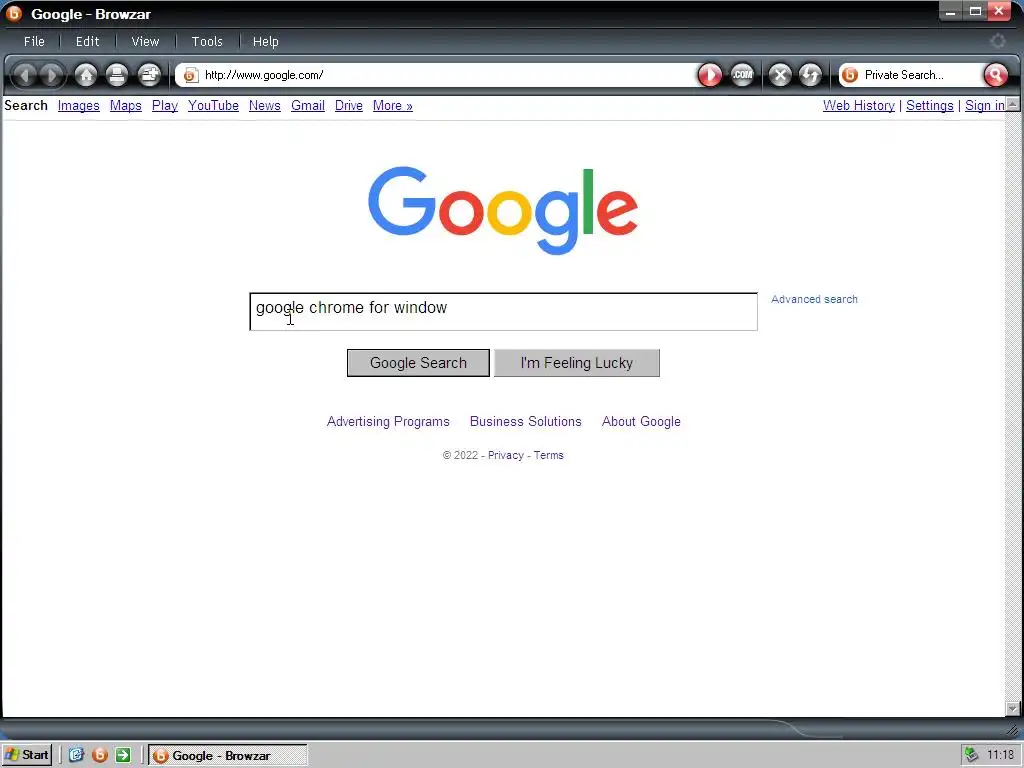Open the Terms link

click(x=549, y=455)
